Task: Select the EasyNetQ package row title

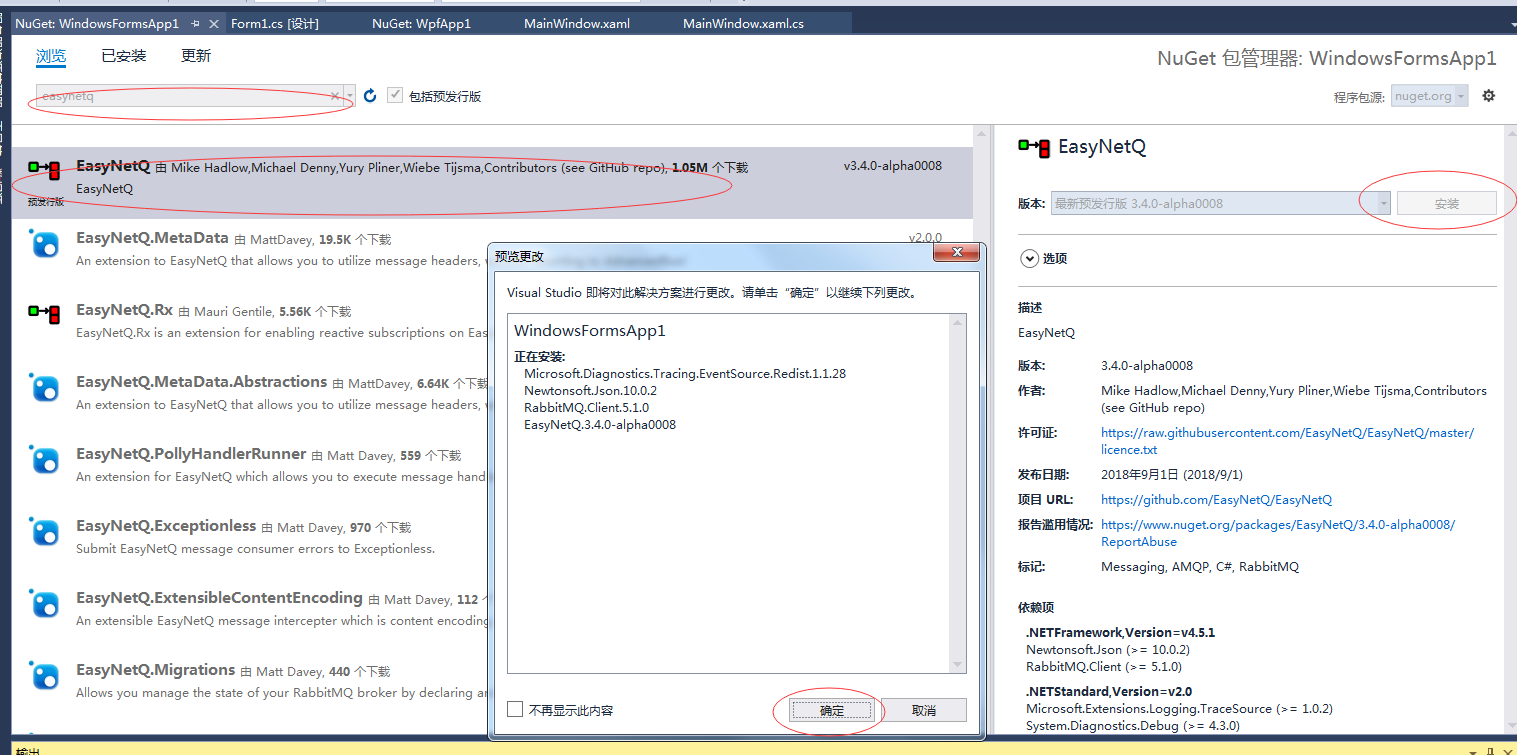Action: click(x=113, y=166)
